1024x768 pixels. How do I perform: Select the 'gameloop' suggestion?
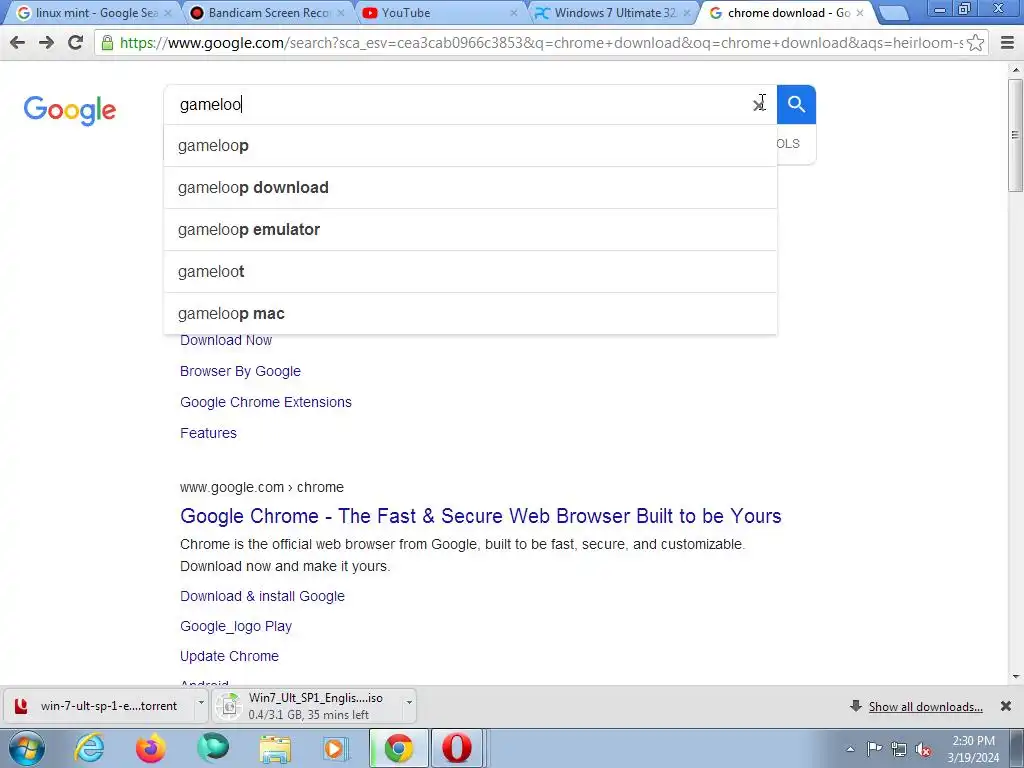(x=470, y=146)
